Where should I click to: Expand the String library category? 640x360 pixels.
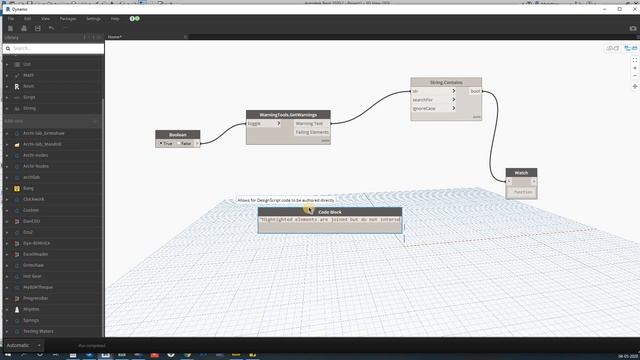pos(7,109)
